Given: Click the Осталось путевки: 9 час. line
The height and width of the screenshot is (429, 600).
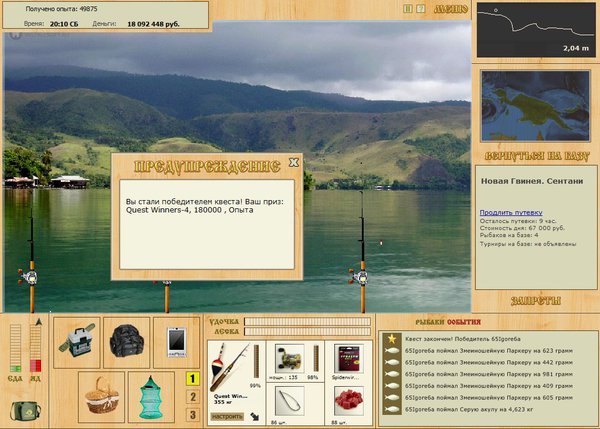Looking at the screenshot, I should click(518, 221).
